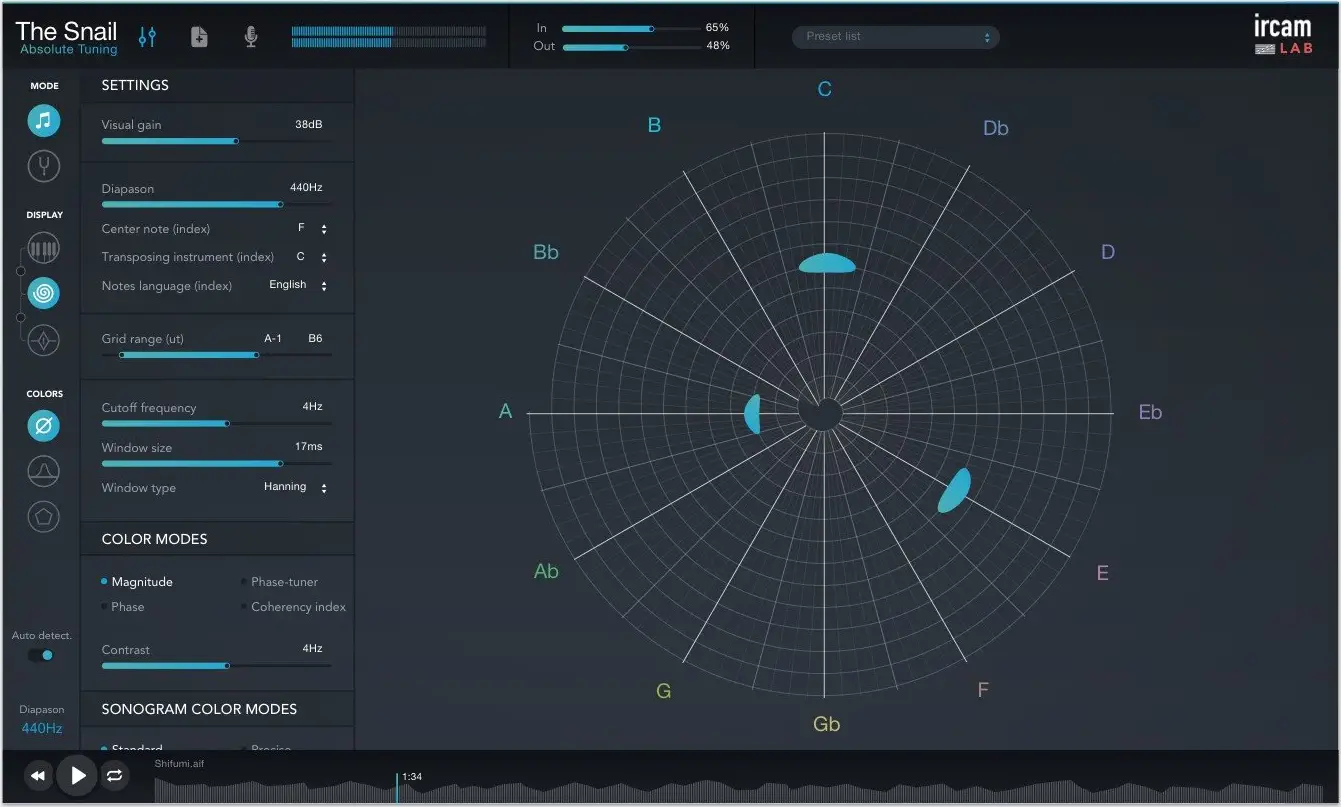The image size is (1341, 807).
Task: Pick the slashed-circle color mode icon
Action: [x=44, y=427]
